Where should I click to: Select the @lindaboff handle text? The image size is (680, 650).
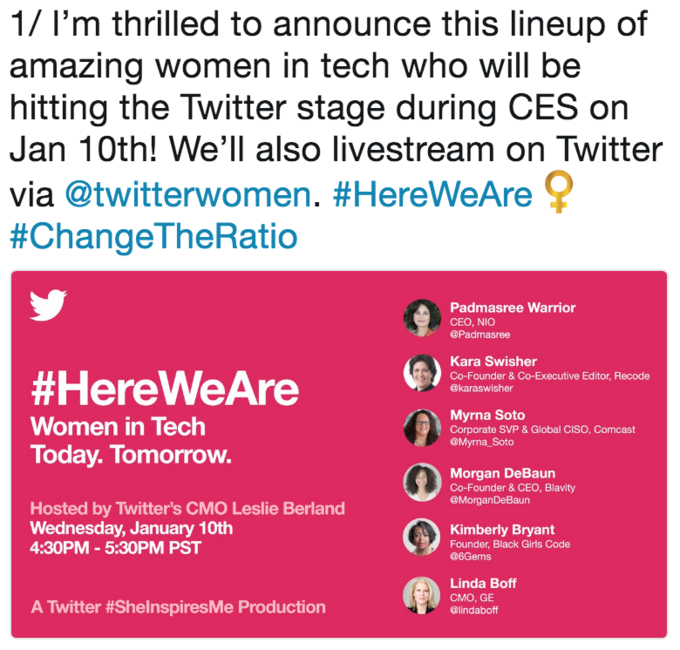(x=474, y=610)
